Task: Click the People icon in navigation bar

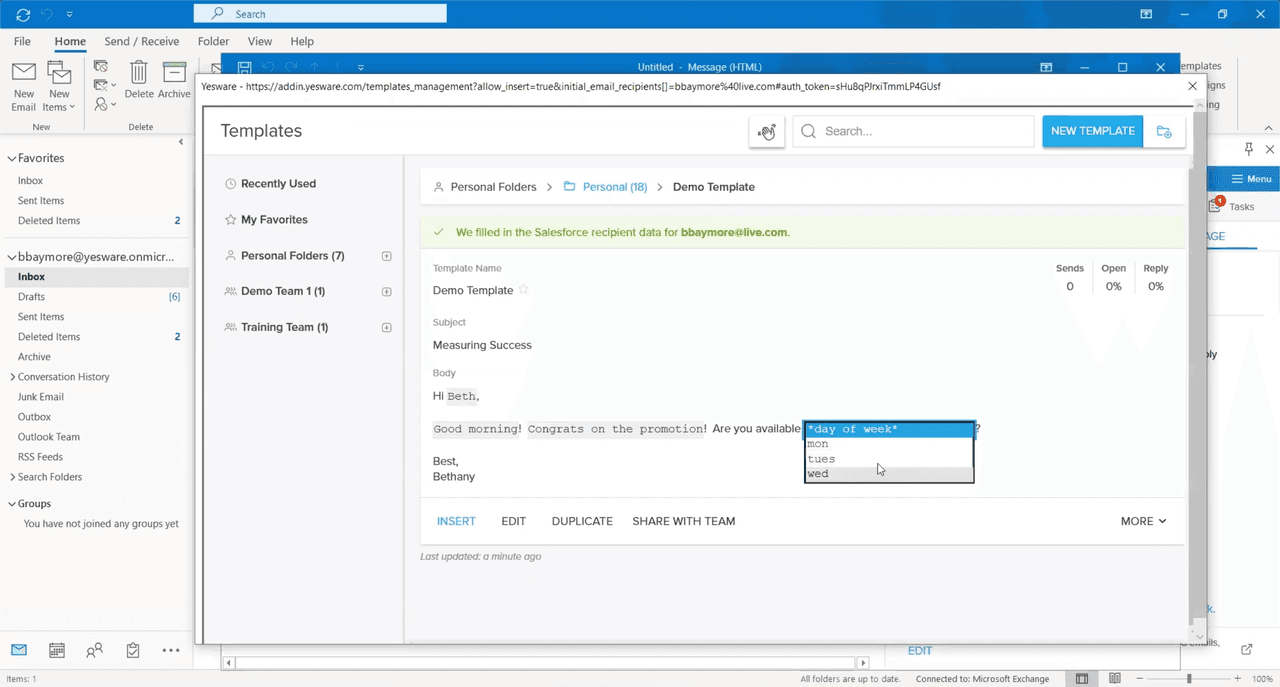Action: (94, 650)
